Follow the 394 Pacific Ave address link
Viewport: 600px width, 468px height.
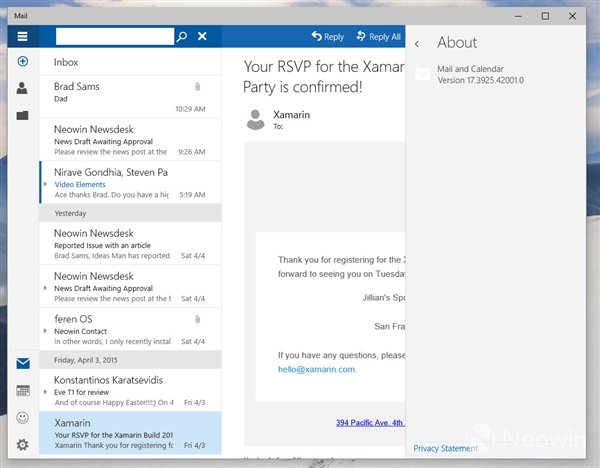point(370,423)
